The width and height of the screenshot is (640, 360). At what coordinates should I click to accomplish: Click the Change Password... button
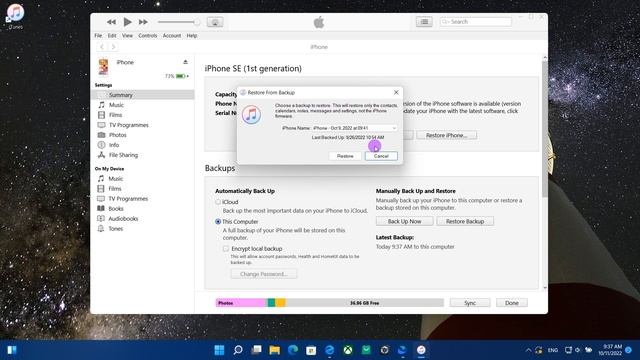click(x=264, y=274)
